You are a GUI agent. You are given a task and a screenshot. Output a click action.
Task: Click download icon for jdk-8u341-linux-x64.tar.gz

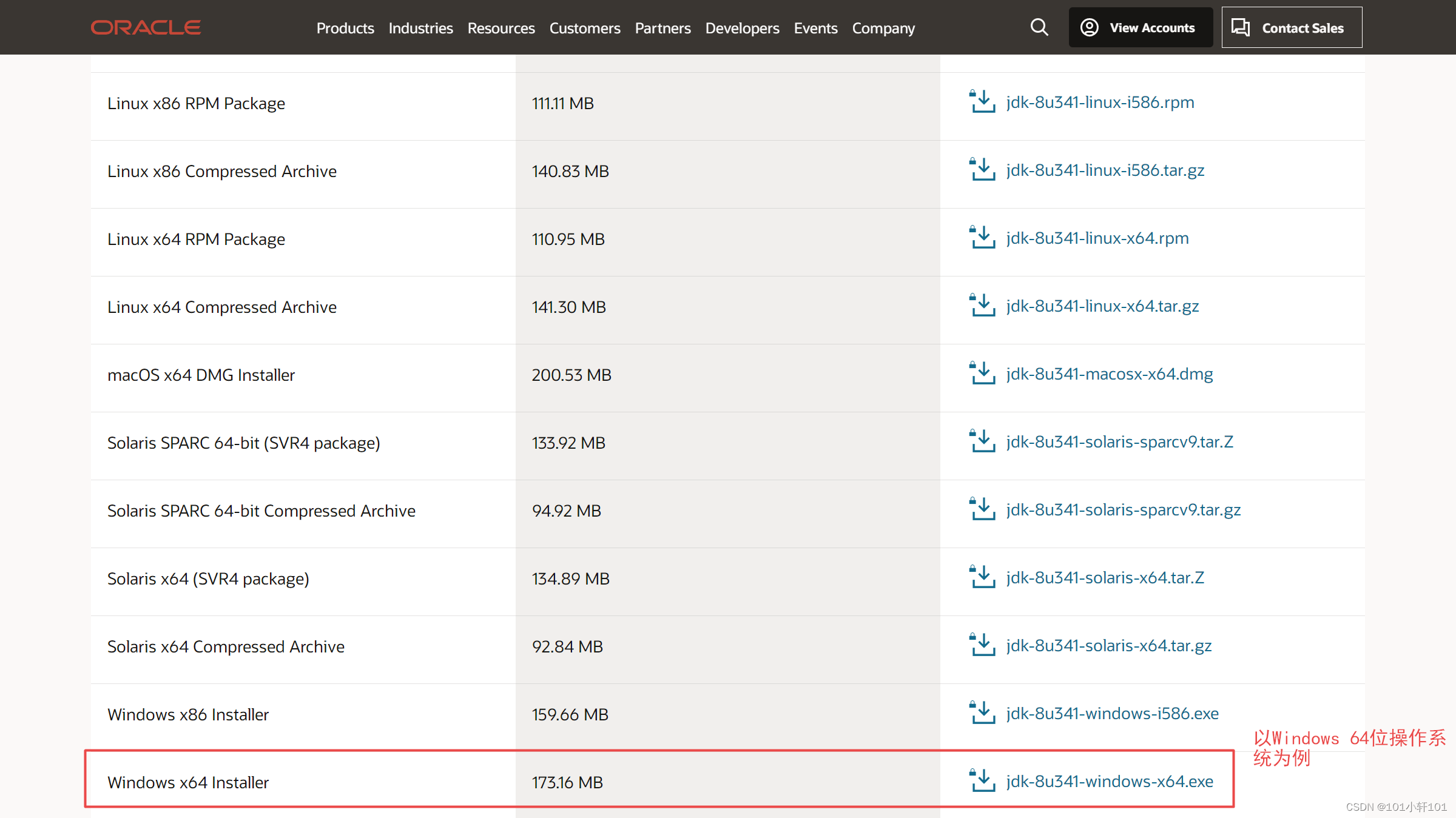tap(982, 306)
